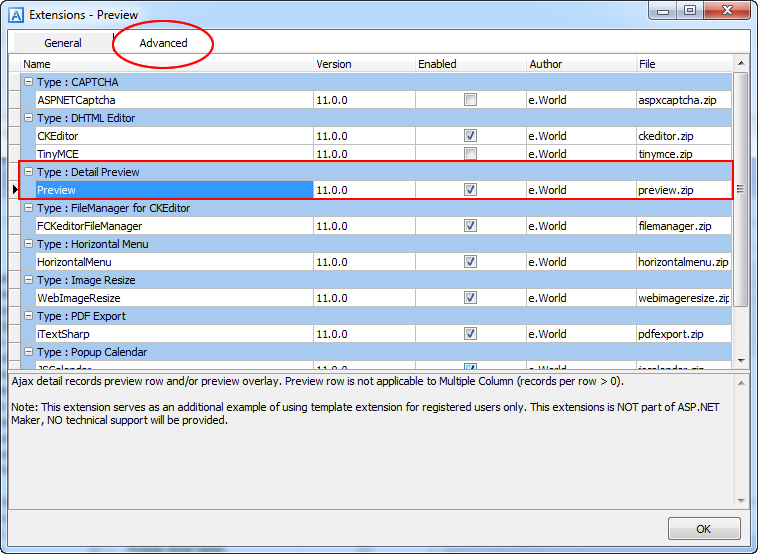Viewport: 758px width, 554px height.
Task: Close the Extensions - Preview window
Action: pyautogui.click(x=727, y=11)
